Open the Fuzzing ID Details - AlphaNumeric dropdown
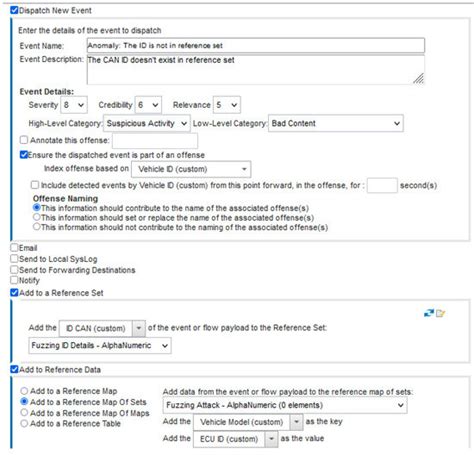The height and width of the screenshot is (455, 474). click(100, 345)
